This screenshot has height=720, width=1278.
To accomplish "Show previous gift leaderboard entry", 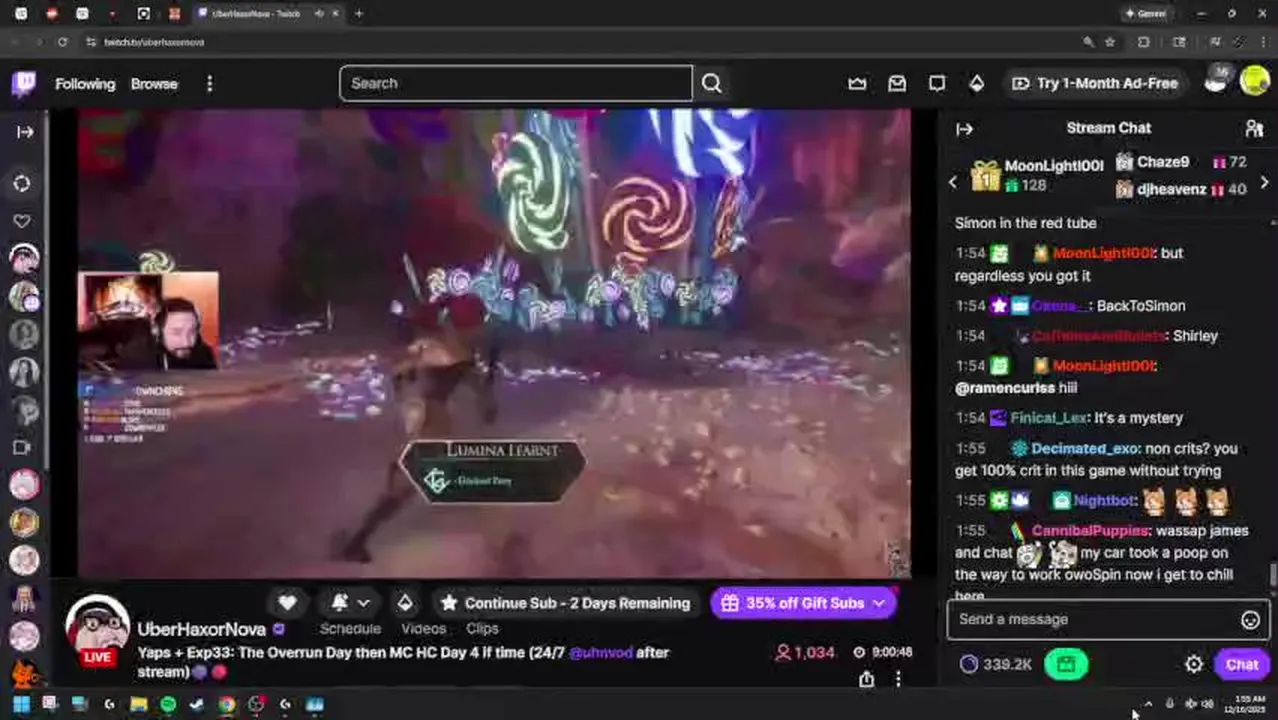I will click(952, 182).
